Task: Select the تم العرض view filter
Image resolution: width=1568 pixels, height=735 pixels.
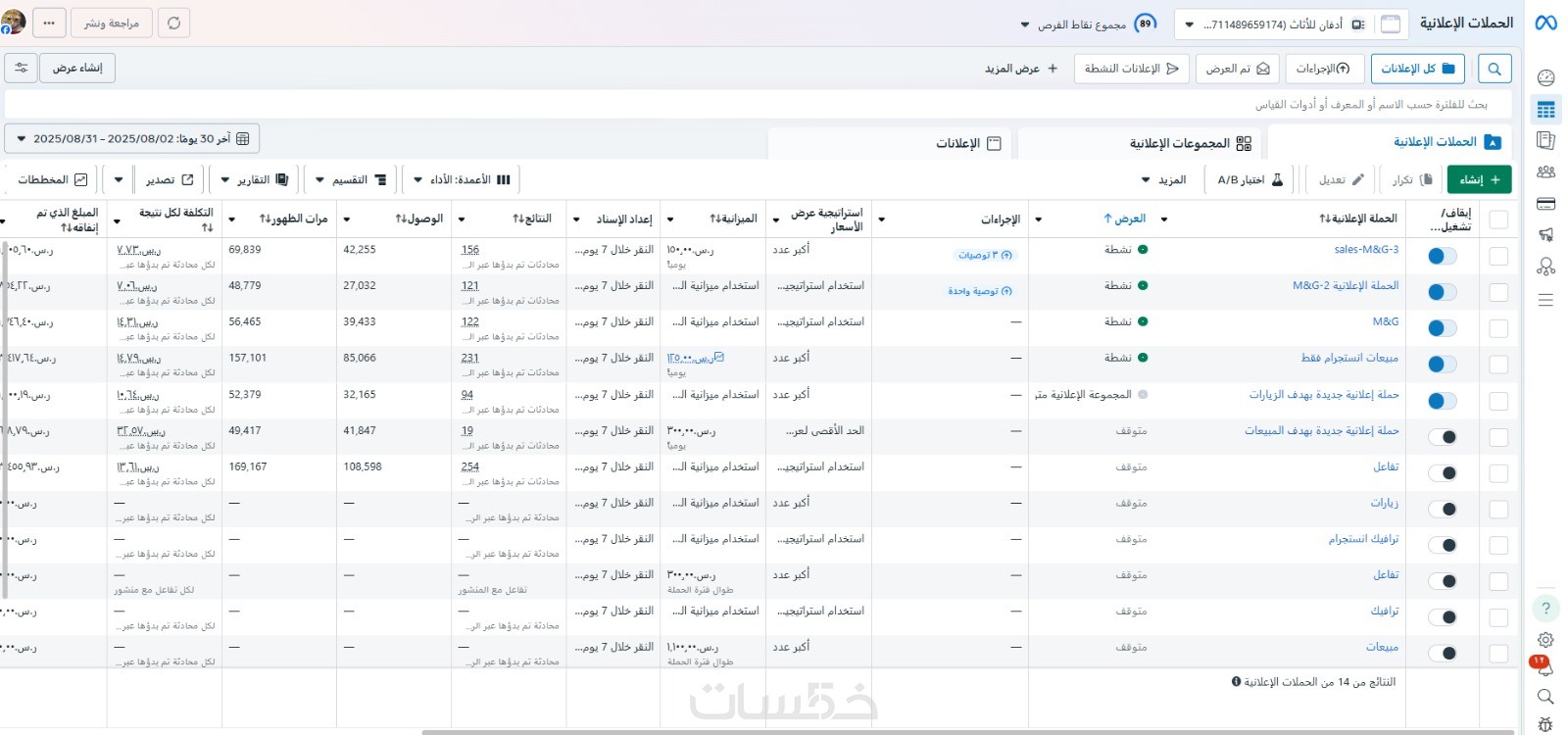Action: [x=1238, y=69]
